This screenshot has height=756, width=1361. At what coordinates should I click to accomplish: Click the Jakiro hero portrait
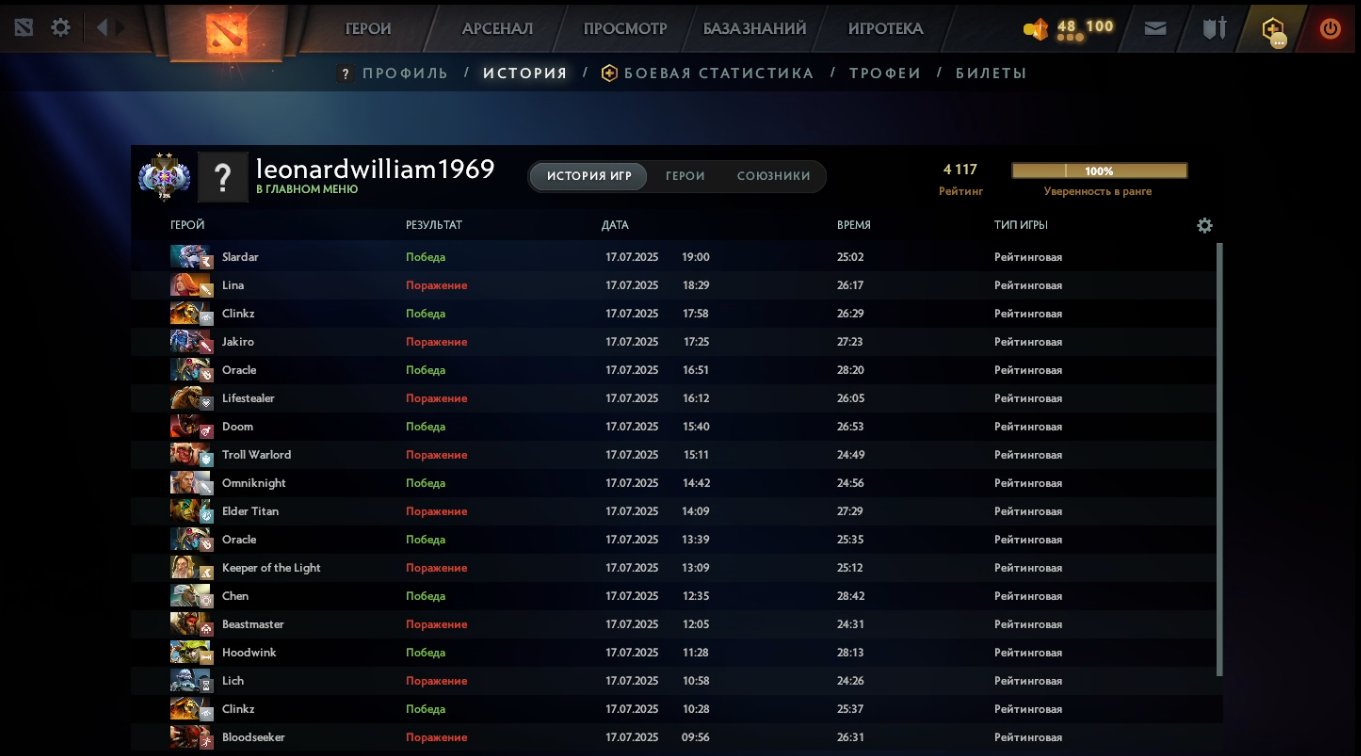(x=191, y=342)
